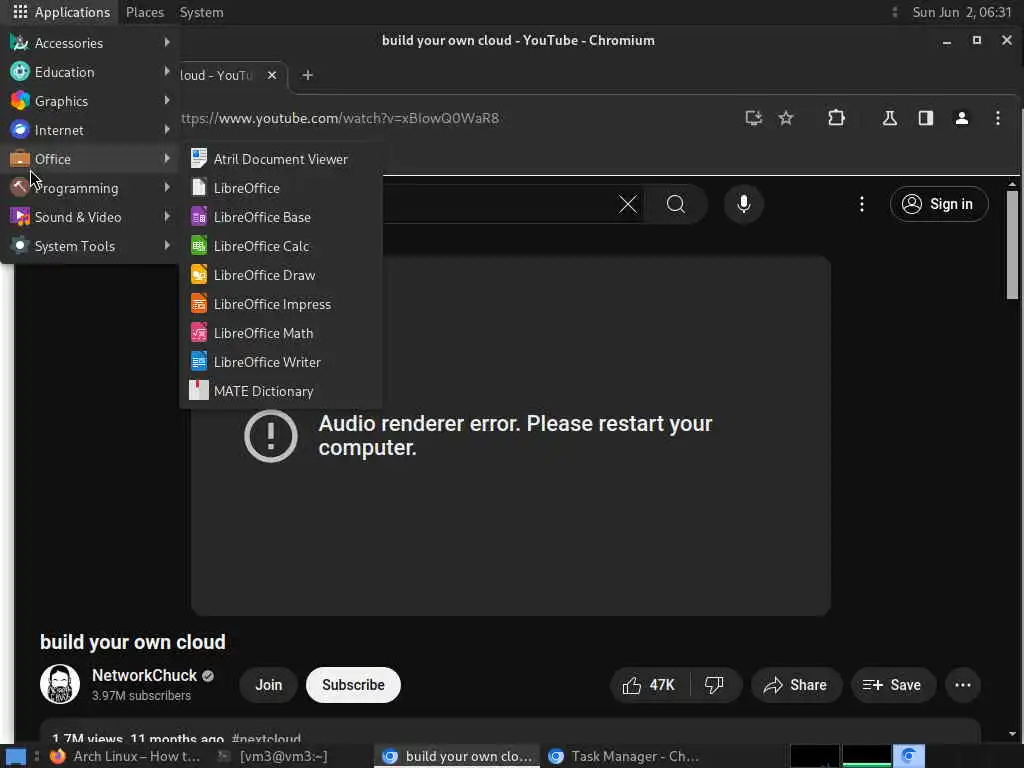Launch LibreOffice from the Office submenu
The image size is (1024, 768).
[x=280, y=188]
